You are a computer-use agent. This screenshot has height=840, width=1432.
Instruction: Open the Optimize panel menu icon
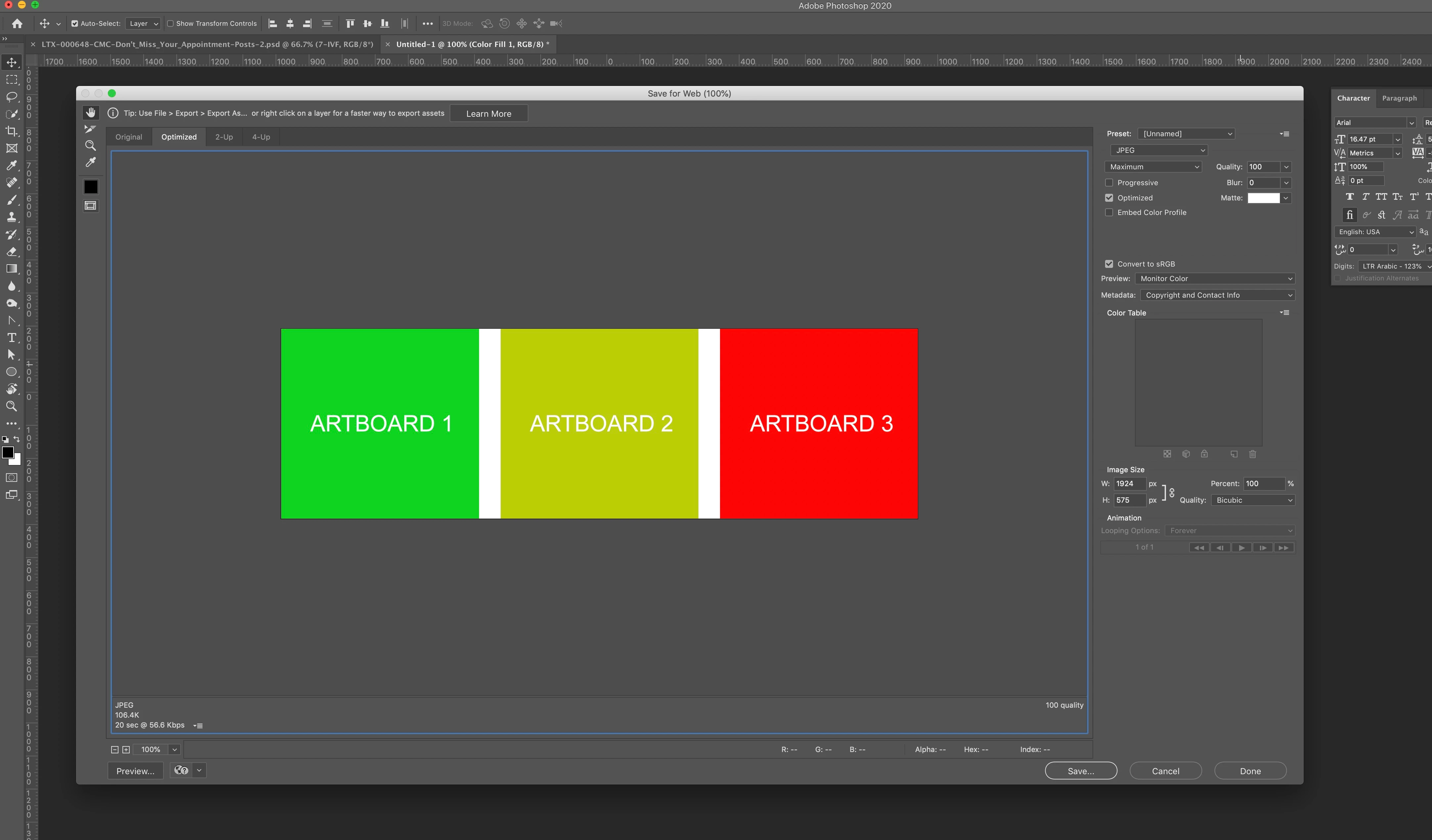pos(1284,134)
